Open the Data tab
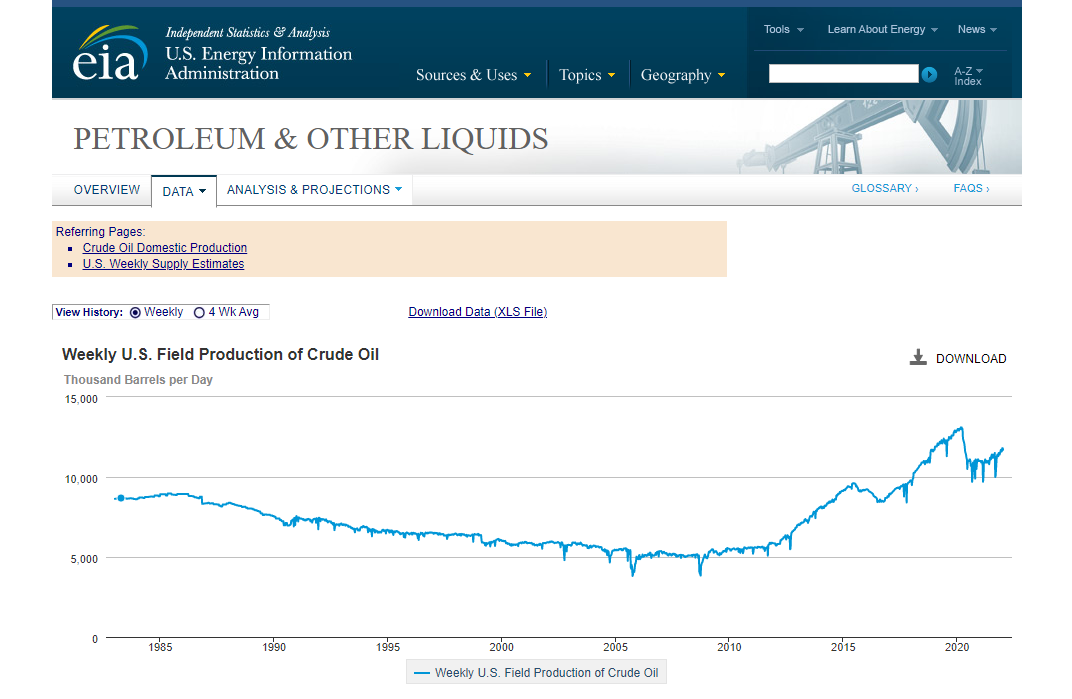Image resolution: width=1072 pixels, height=699 pixels. point(184,192)
